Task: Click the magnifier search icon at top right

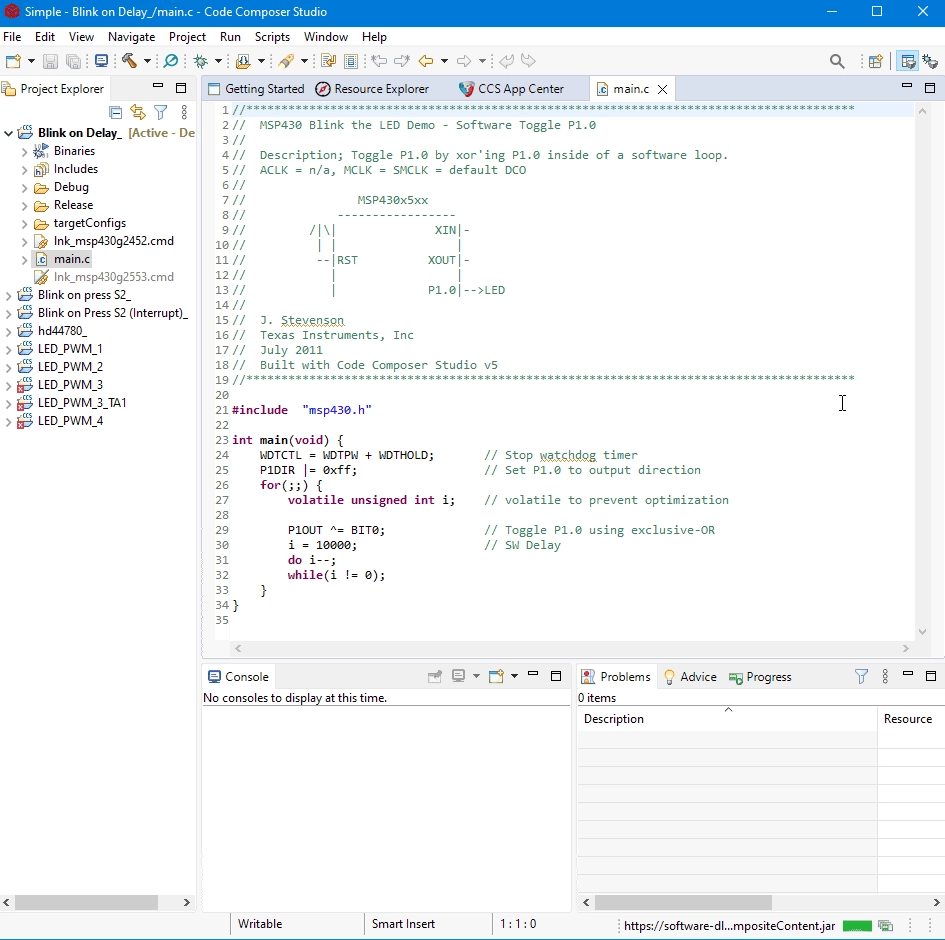Action: (837, 61)
